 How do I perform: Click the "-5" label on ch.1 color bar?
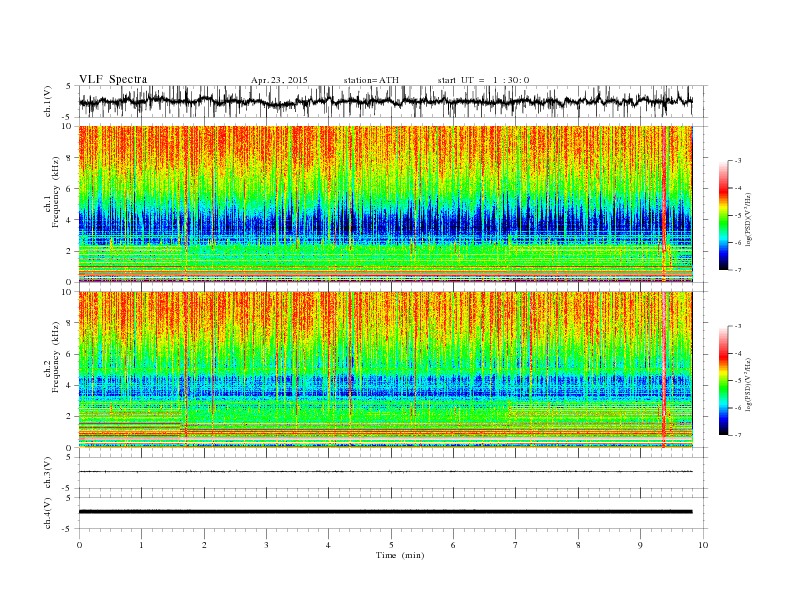point(737,216)
